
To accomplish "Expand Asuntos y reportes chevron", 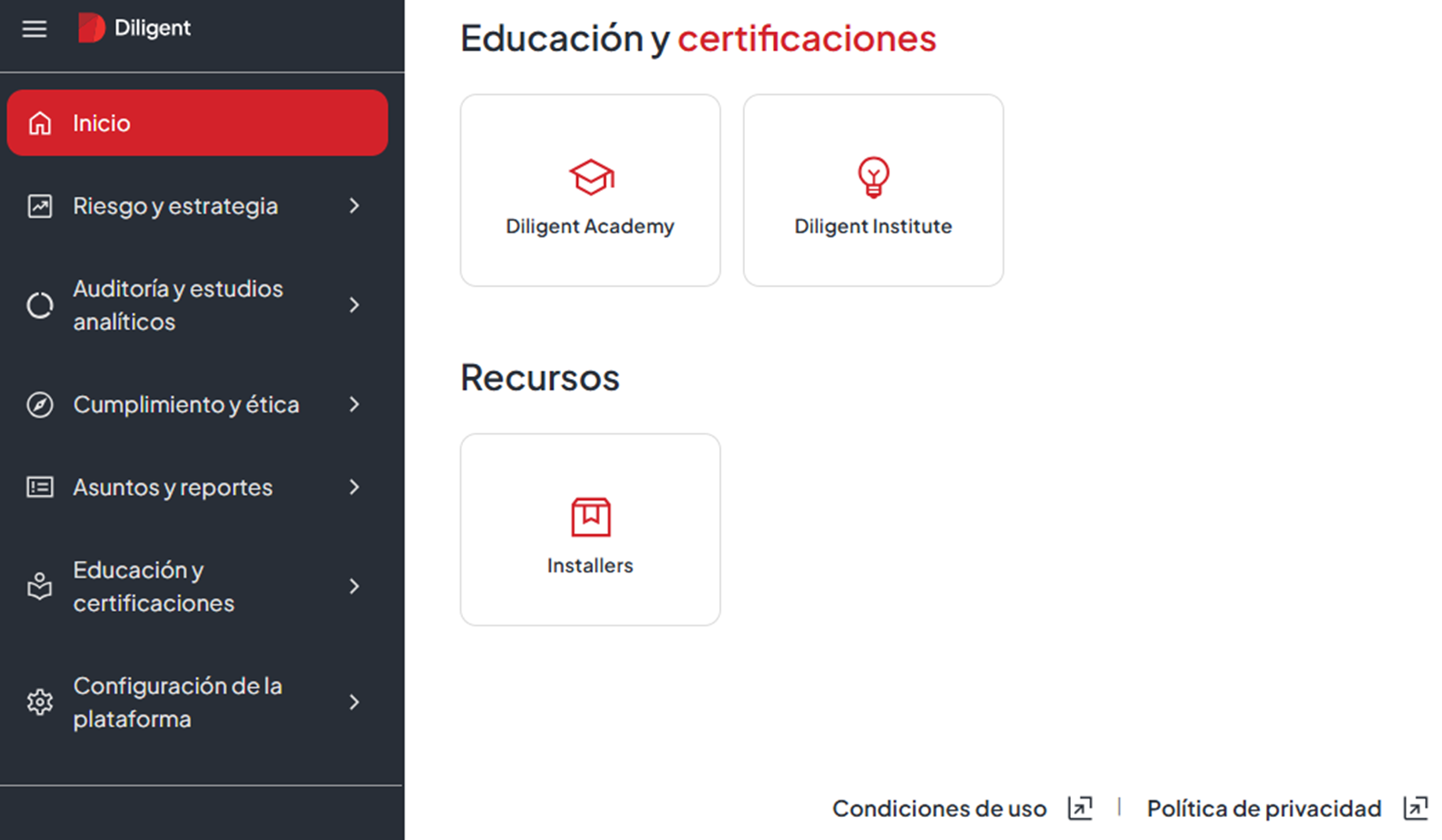I will pos(354,487).
